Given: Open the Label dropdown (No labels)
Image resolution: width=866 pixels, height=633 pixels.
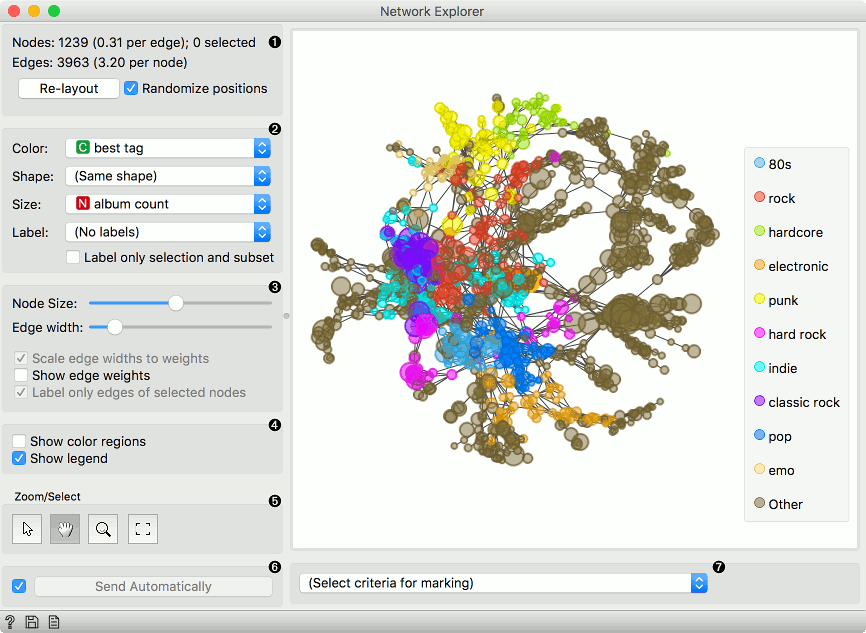Looking at the screenshot, I should (168, 232).
